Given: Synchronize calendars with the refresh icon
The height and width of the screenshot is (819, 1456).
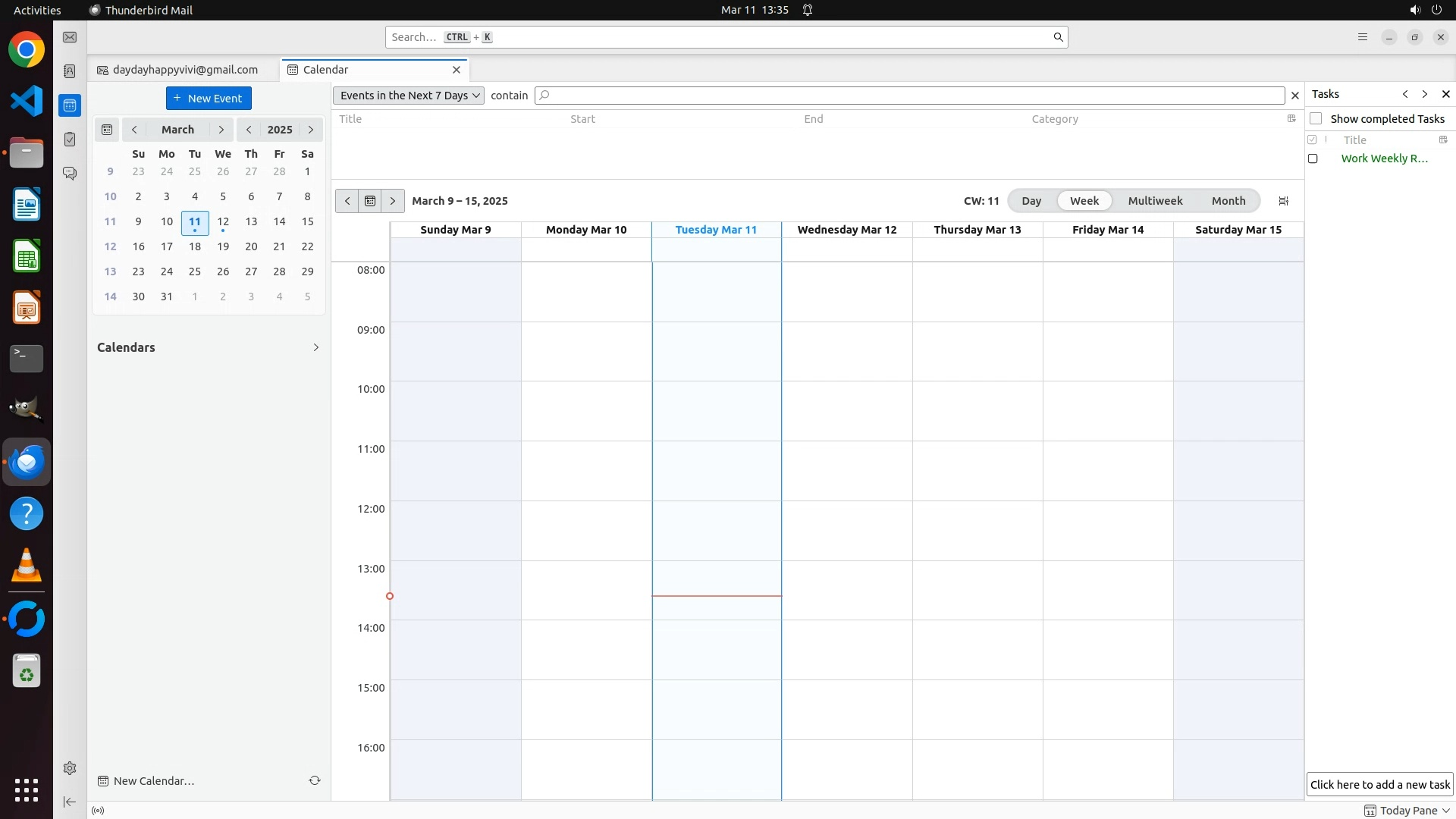Looking at the screenshot, I should point(315,780).
